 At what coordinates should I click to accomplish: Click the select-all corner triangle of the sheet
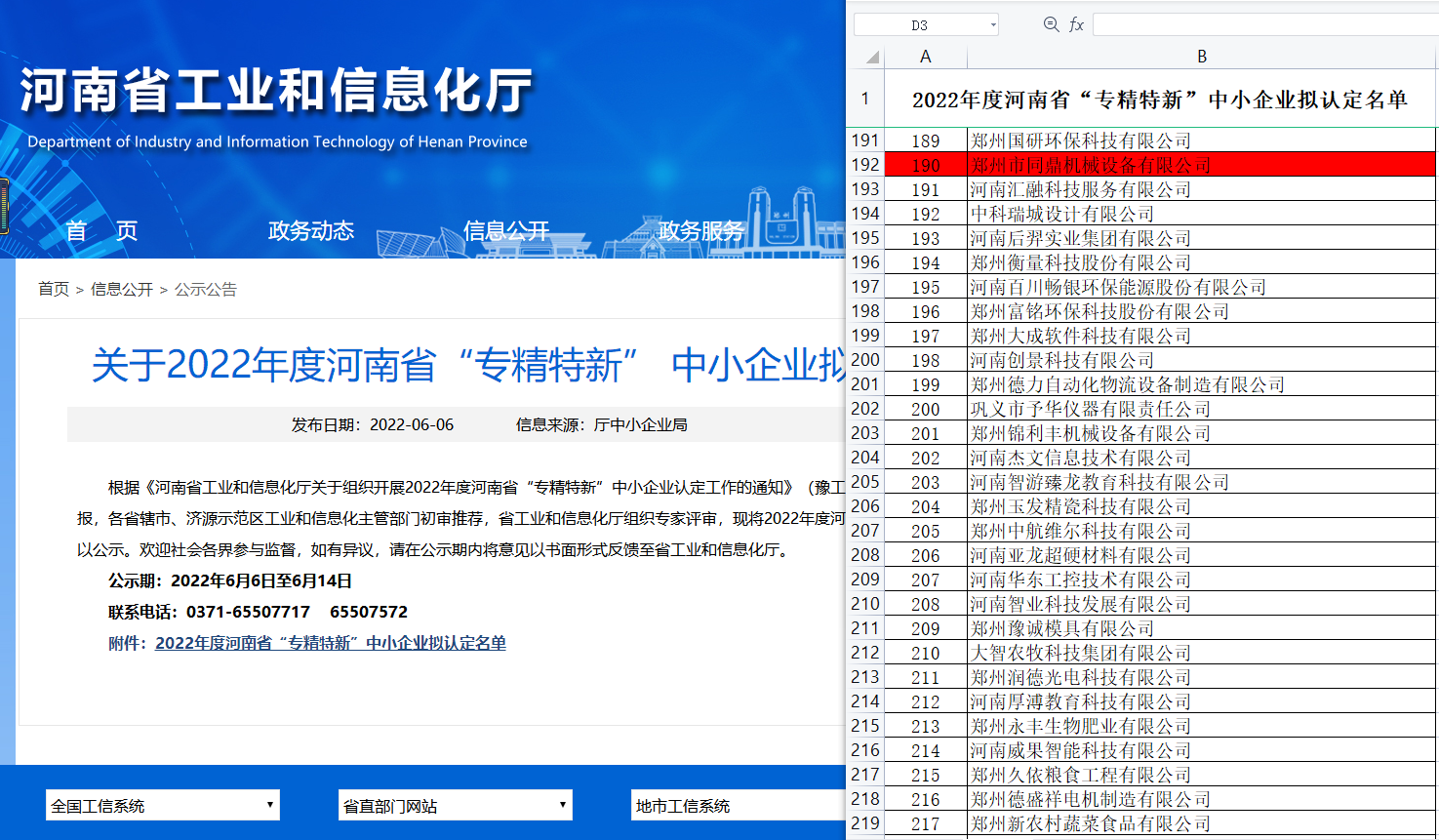tap(872, 57)
